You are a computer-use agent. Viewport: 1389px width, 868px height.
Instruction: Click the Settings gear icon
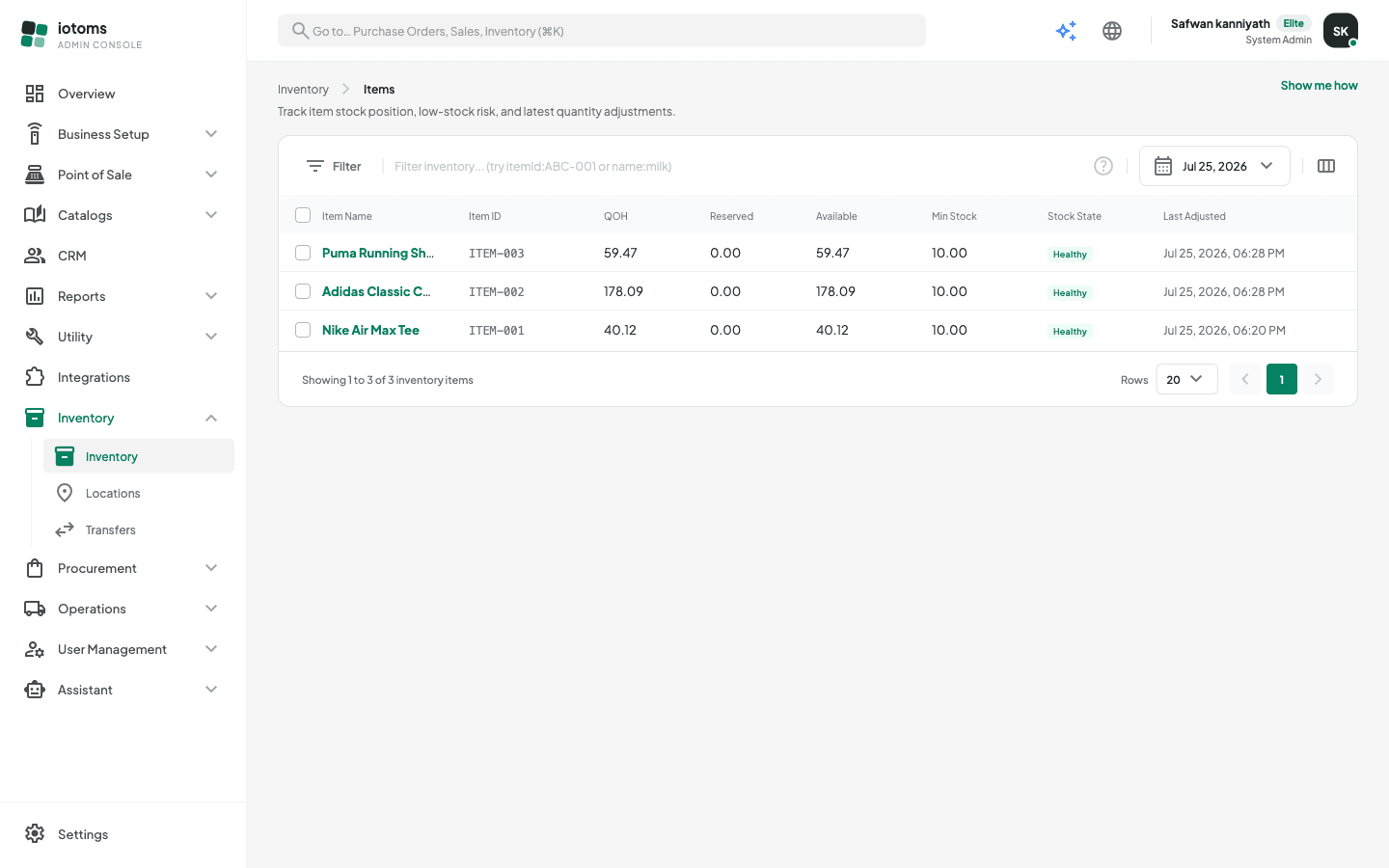[x=35, y=834]
